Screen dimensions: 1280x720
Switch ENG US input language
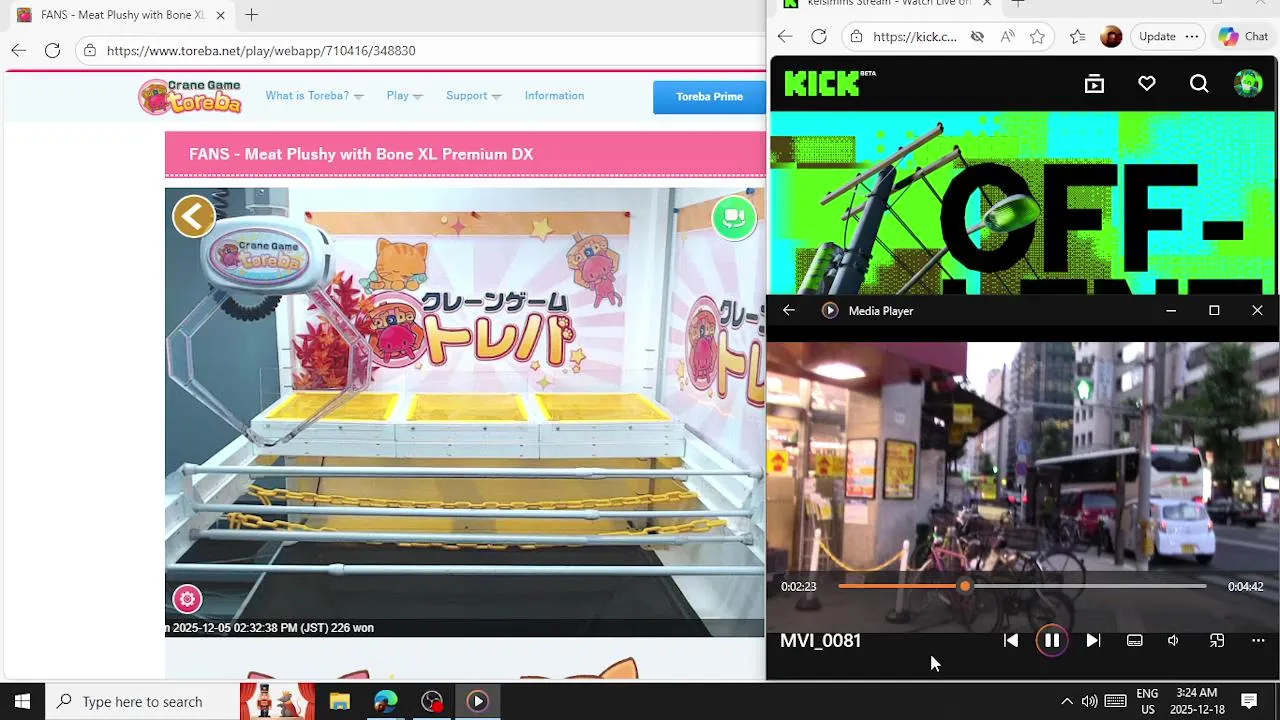point(1147,702)
